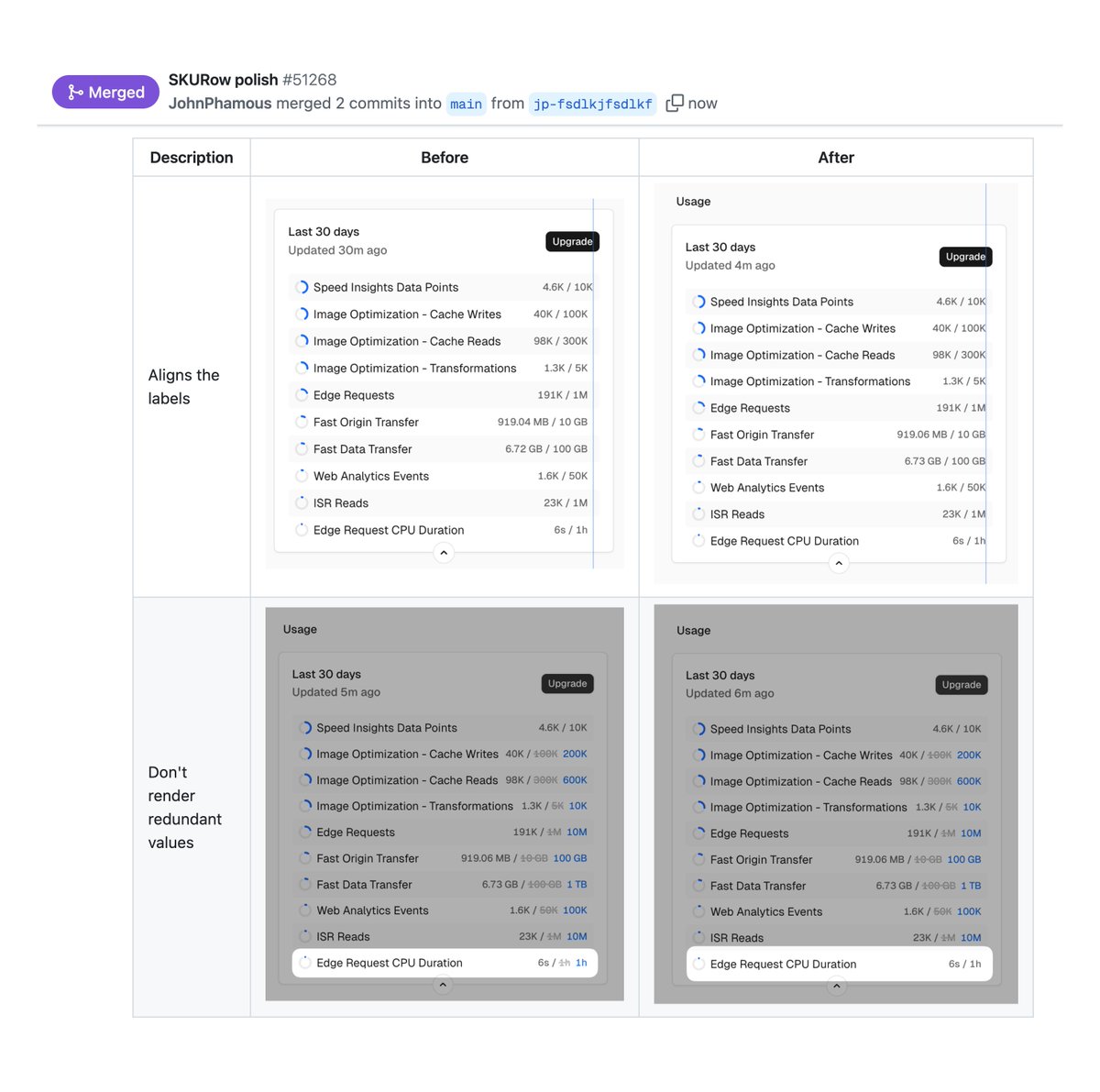Open the main branch link

pyautogui.click(x=466, y=104)
